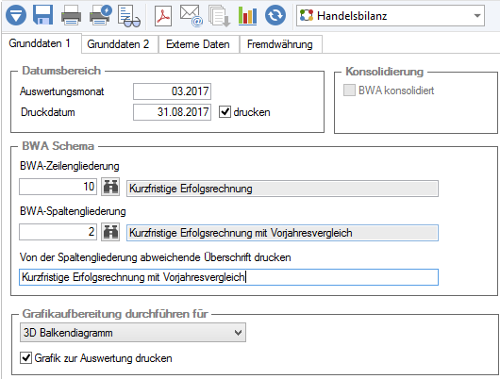The height and width of the screenshot is (379, 500).
Task: Uncheck the drucken checkbox
Action: coord(225,112)
